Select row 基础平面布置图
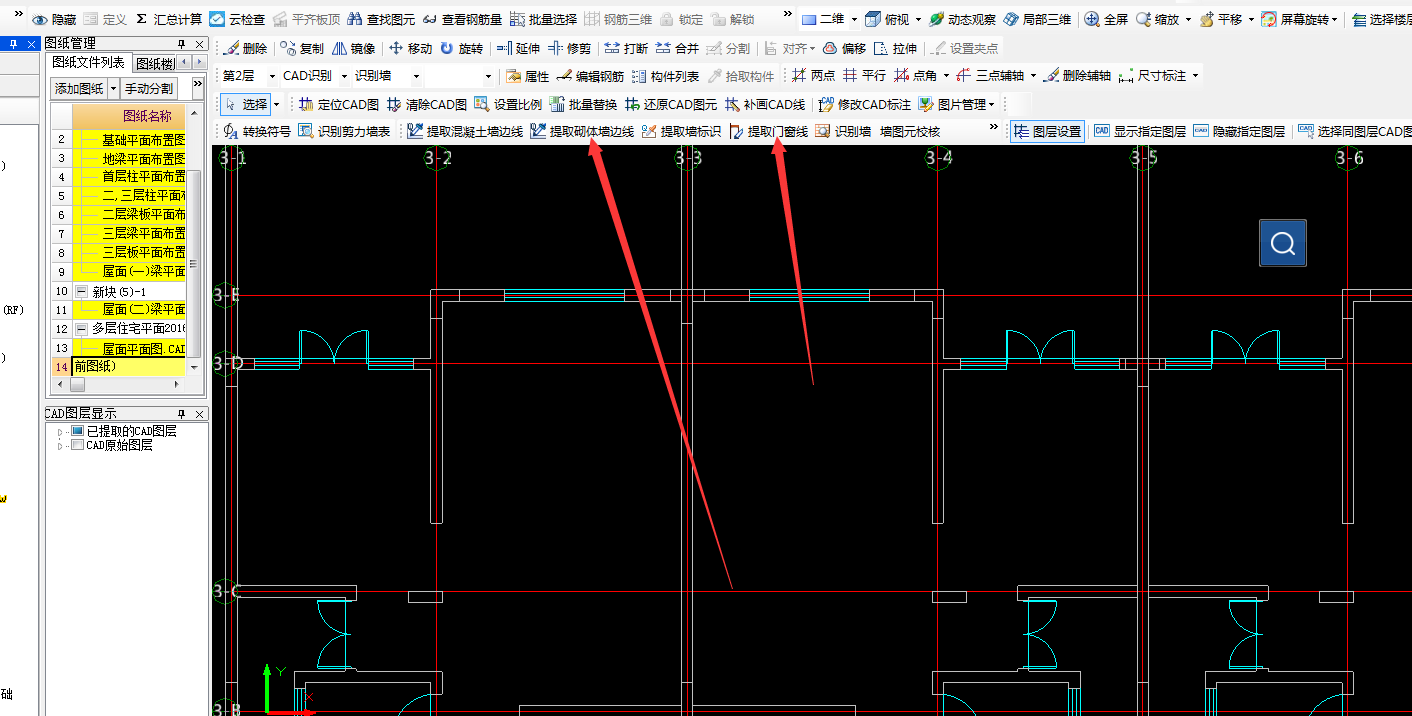 (127, 139)
